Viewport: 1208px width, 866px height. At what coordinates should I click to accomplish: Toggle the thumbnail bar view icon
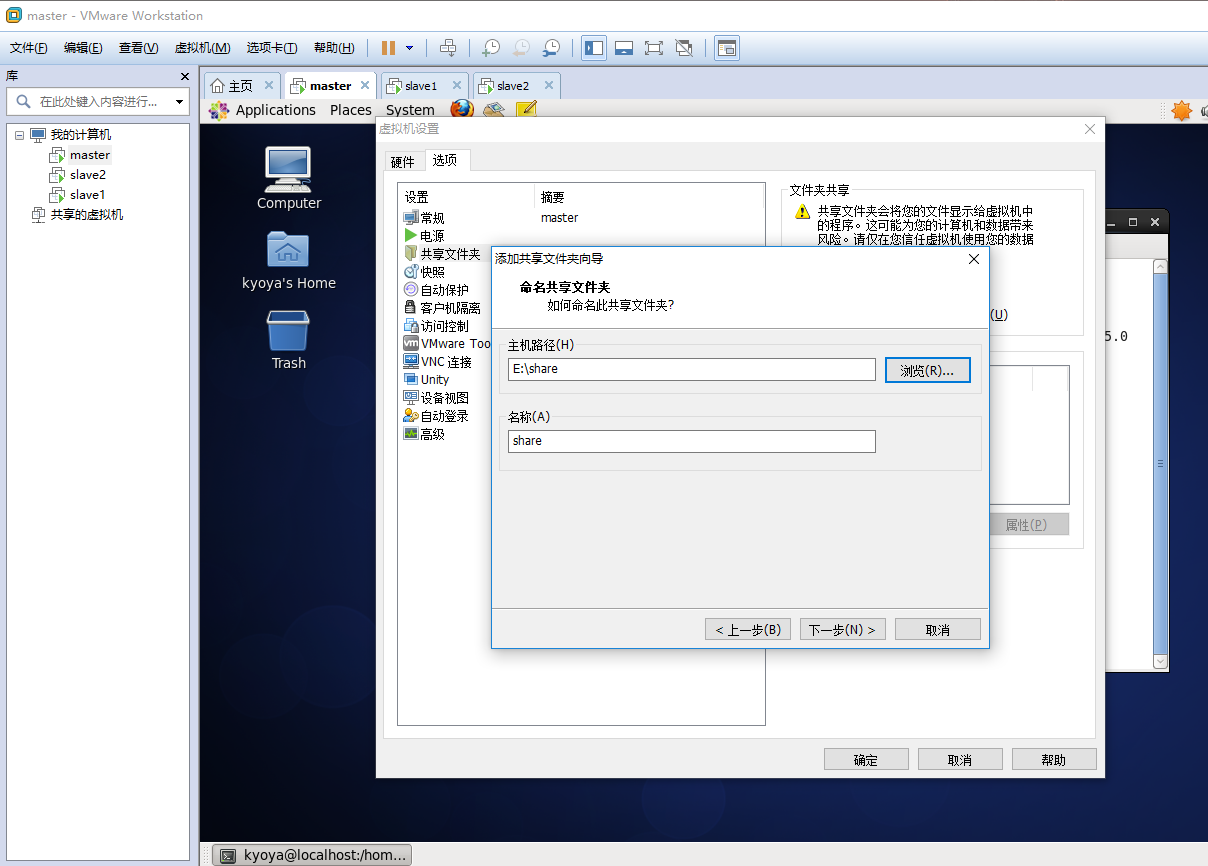click(624, 48)
